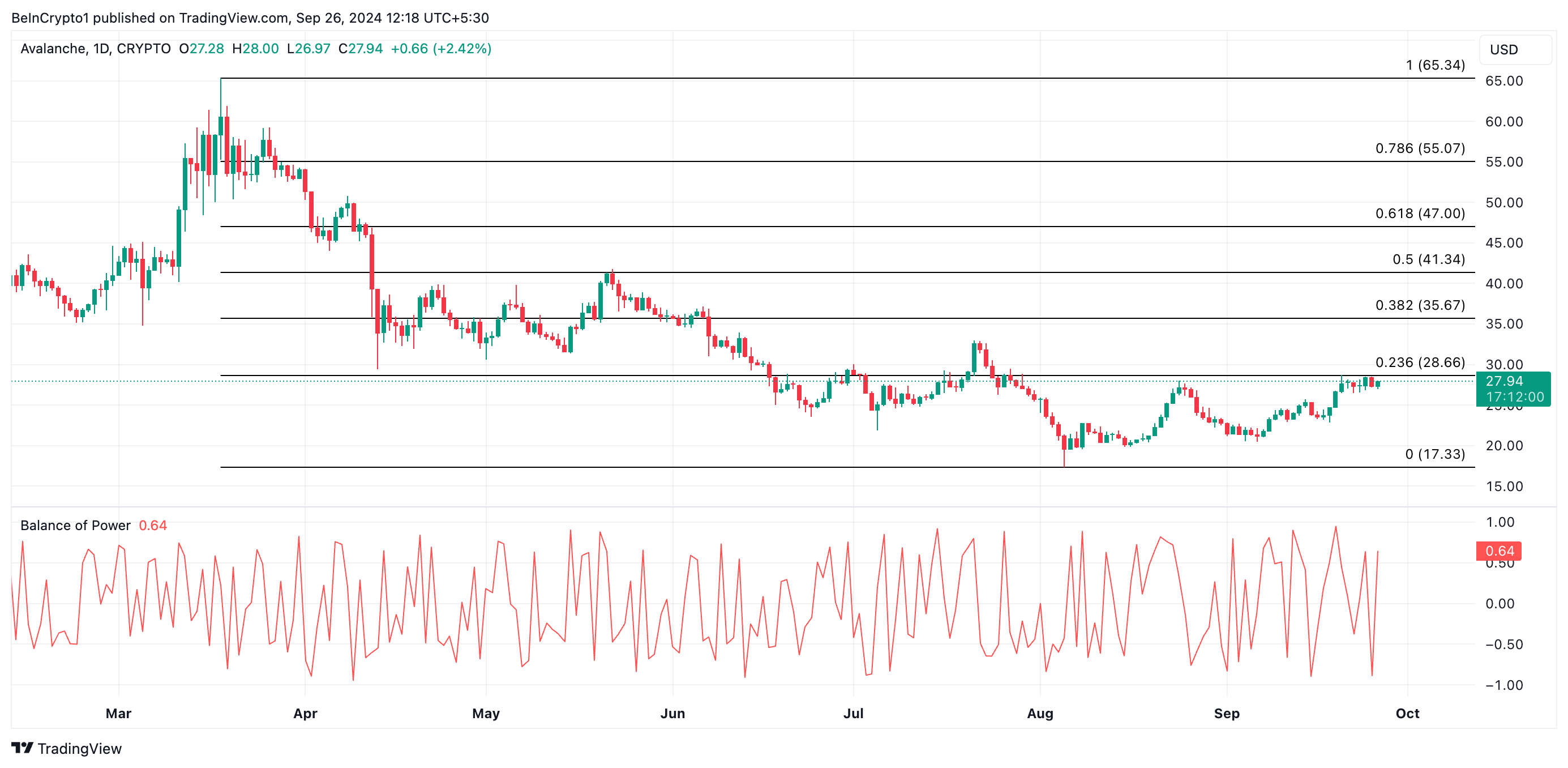
Task: Select the 0.786 (55.07) Fibonacci label
Action: point(1420,148)
